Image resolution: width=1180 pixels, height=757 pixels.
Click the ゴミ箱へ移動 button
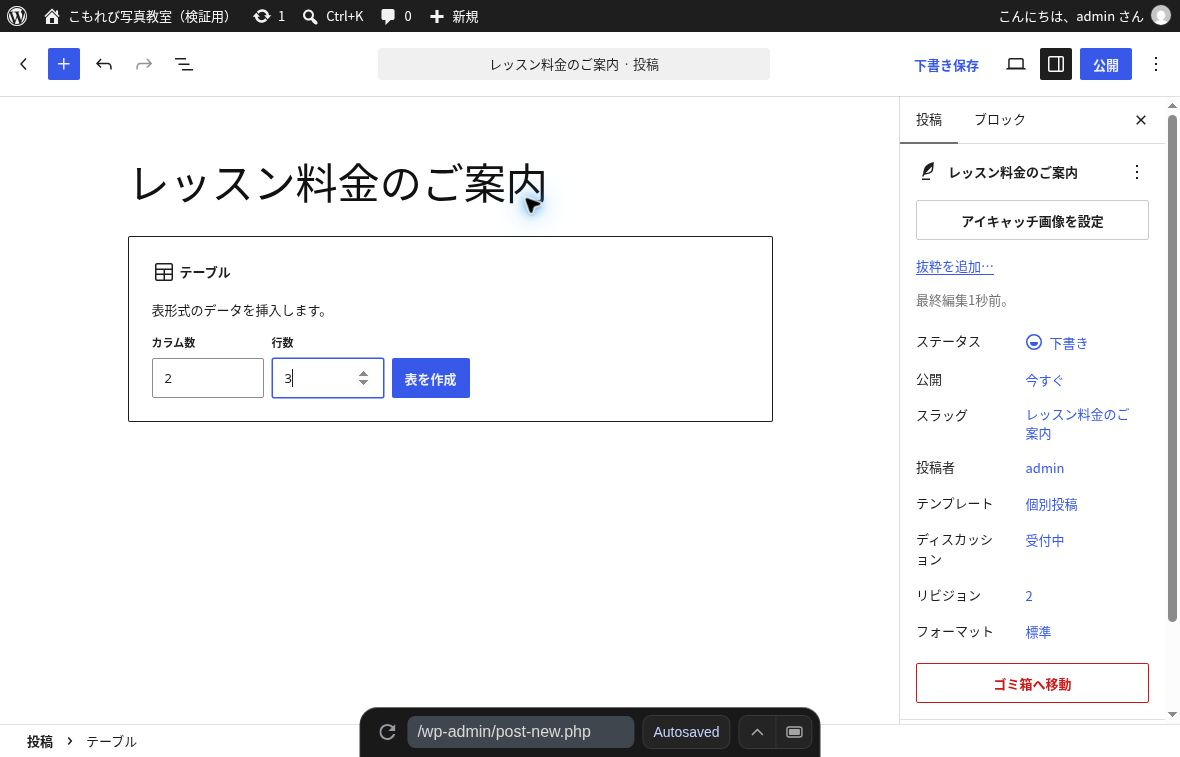tap(1032, 683)
